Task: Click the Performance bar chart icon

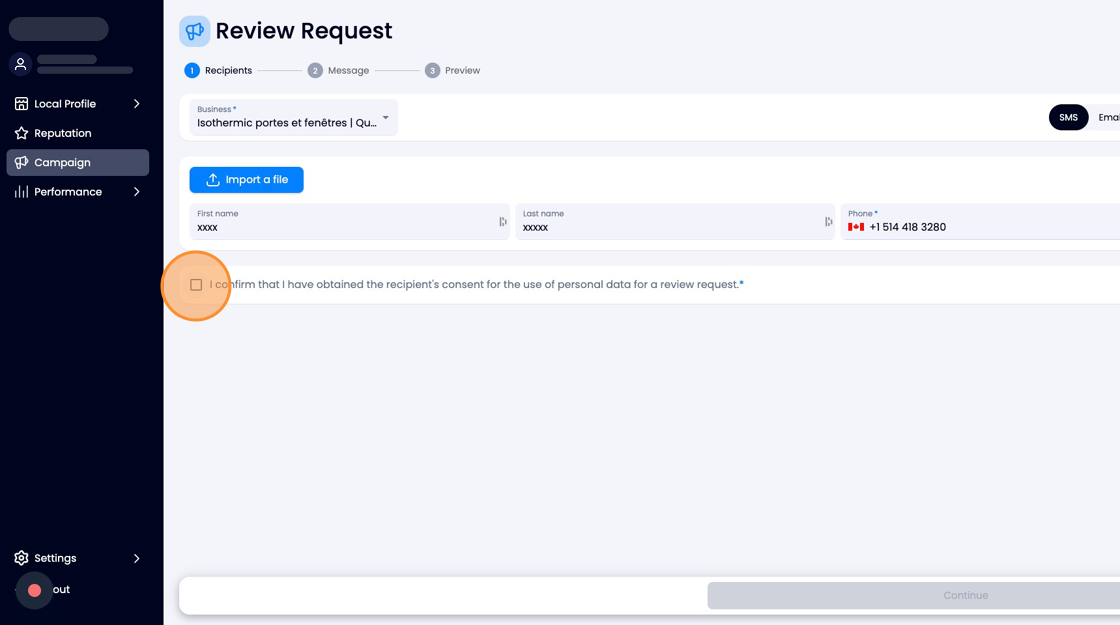Action: point(21,191)
